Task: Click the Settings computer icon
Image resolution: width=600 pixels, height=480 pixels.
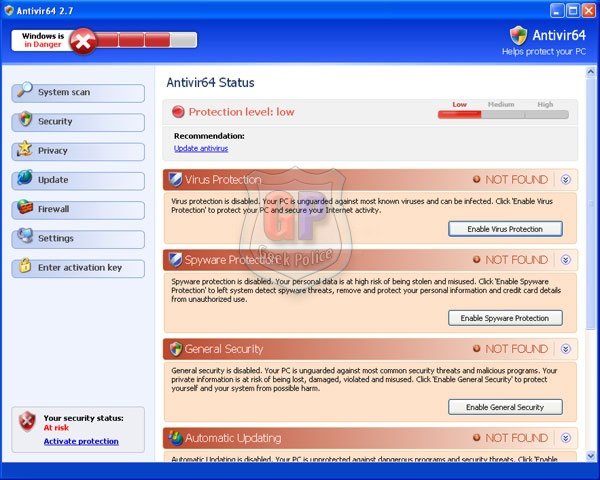Action: [25, 236]
